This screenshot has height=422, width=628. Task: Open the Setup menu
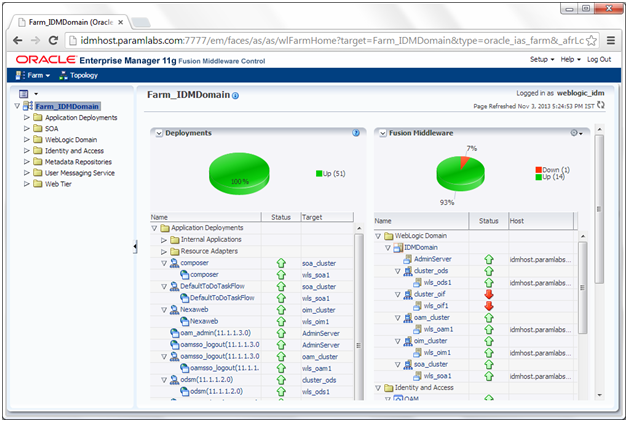point(542,59)
